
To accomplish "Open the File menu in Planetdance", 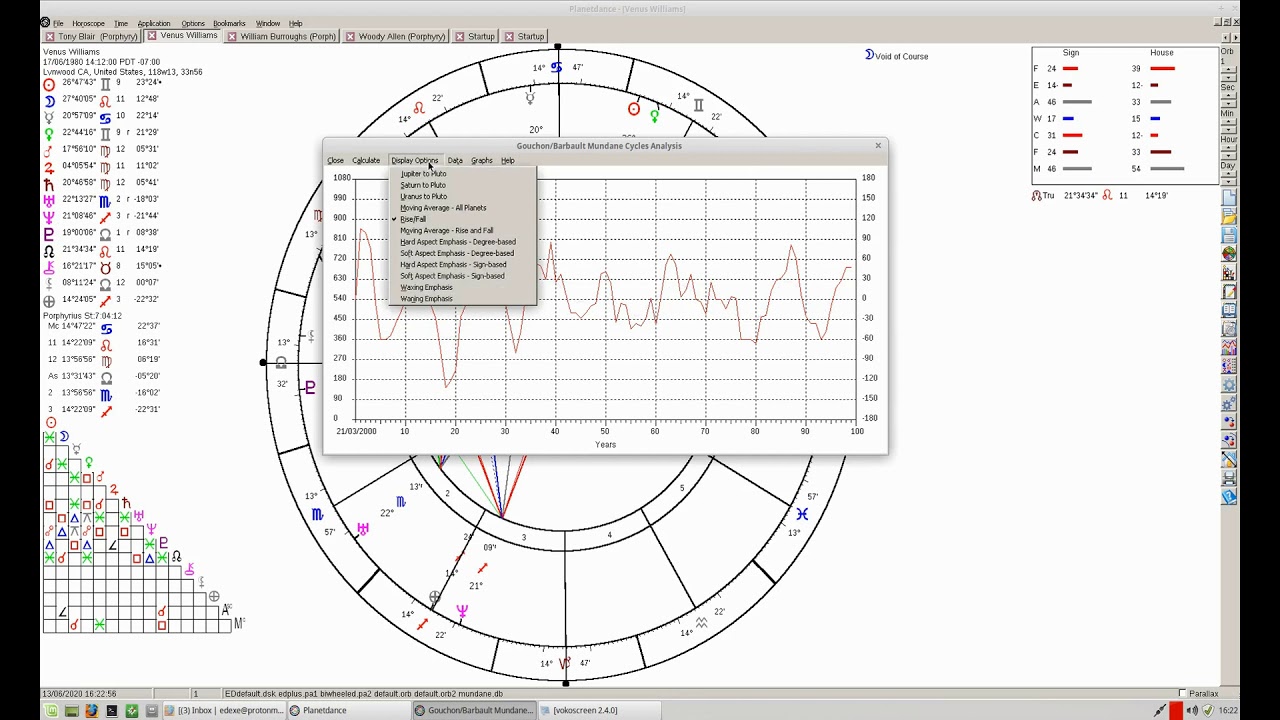I will [58, 23].
